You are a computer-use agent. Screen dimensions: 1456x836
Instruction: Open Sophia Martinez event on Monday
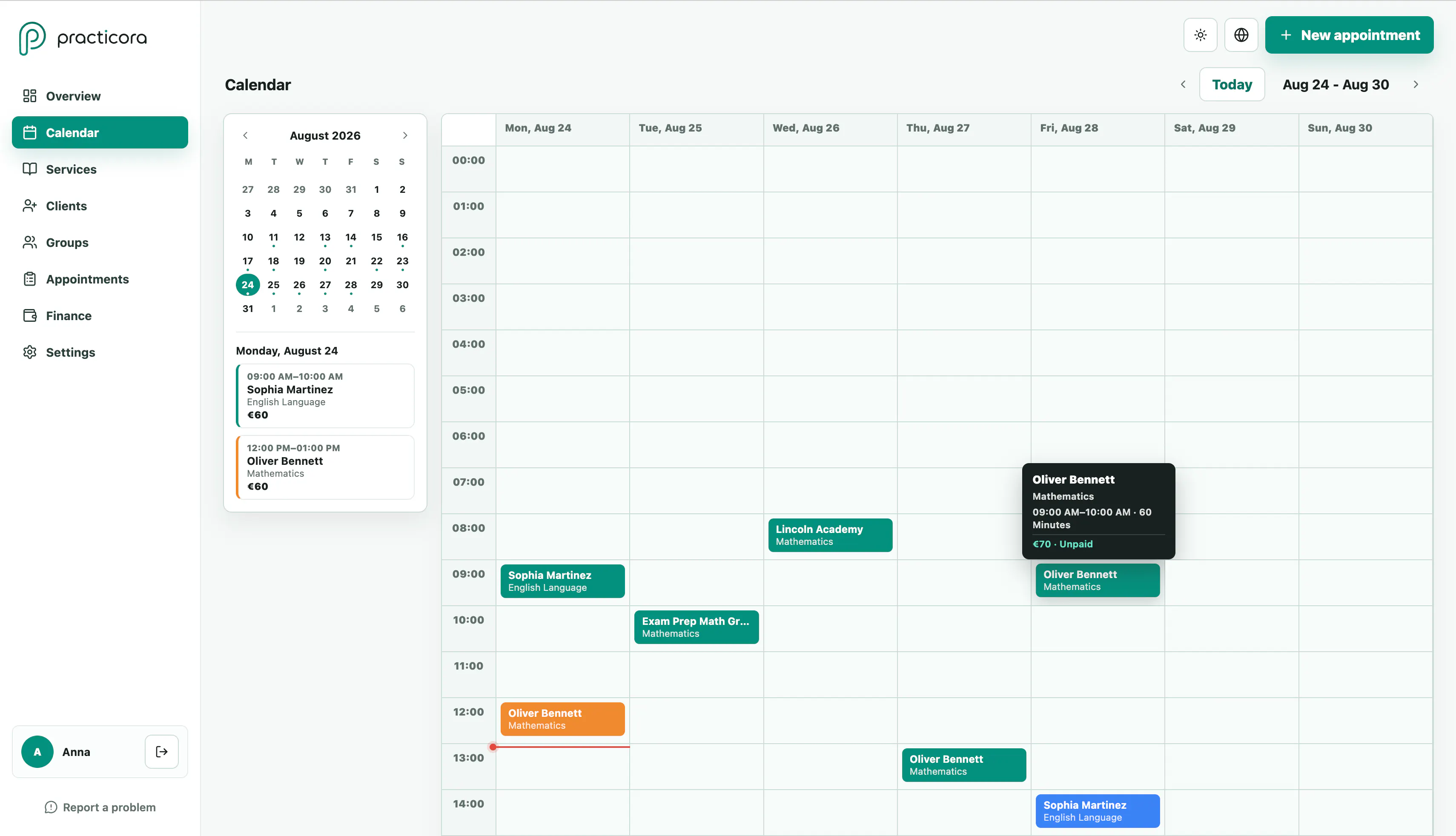pyautogui.click(x=562, y=581)
